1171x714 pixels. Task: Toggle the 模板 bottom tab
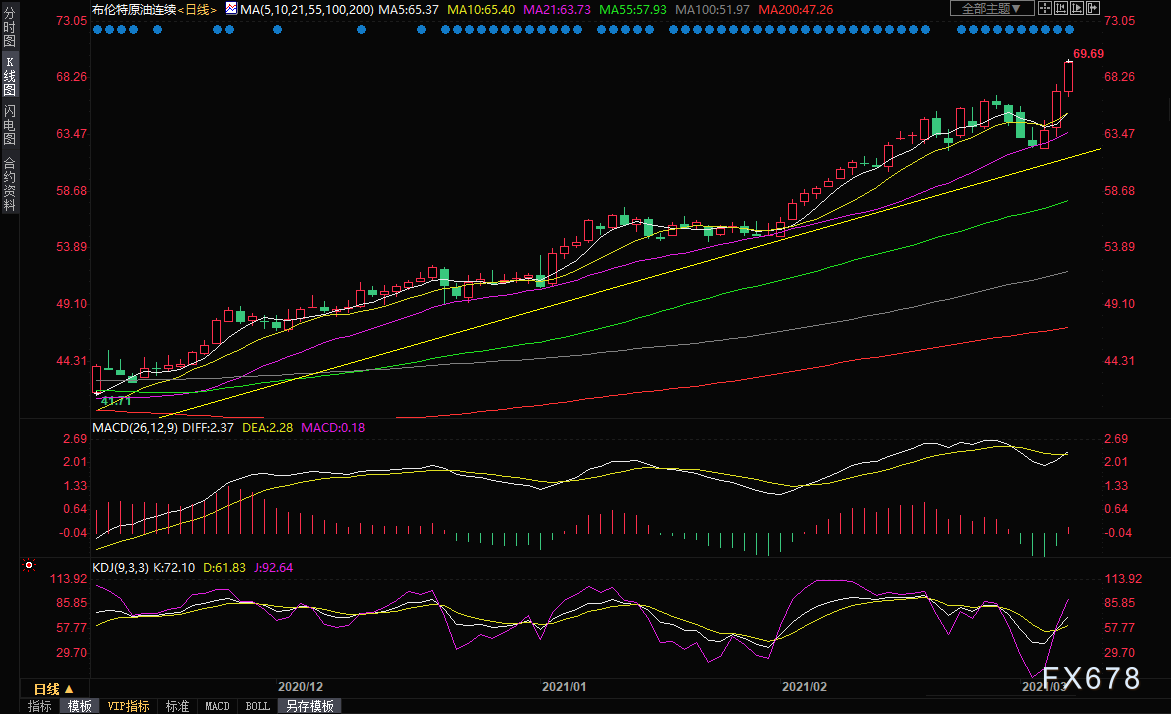[x=80, y=706]
